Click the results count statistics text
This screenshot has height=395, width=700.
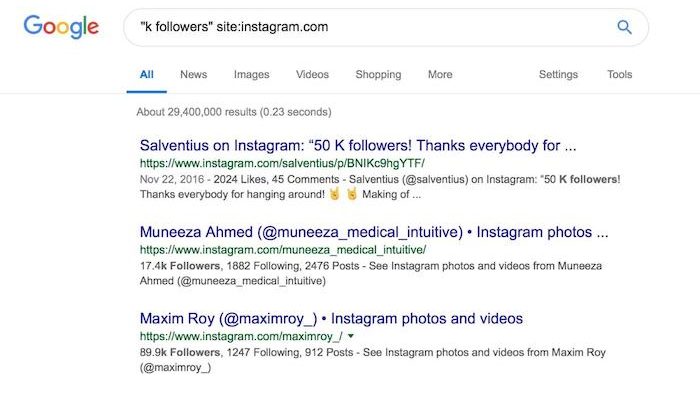pos(234,112)
